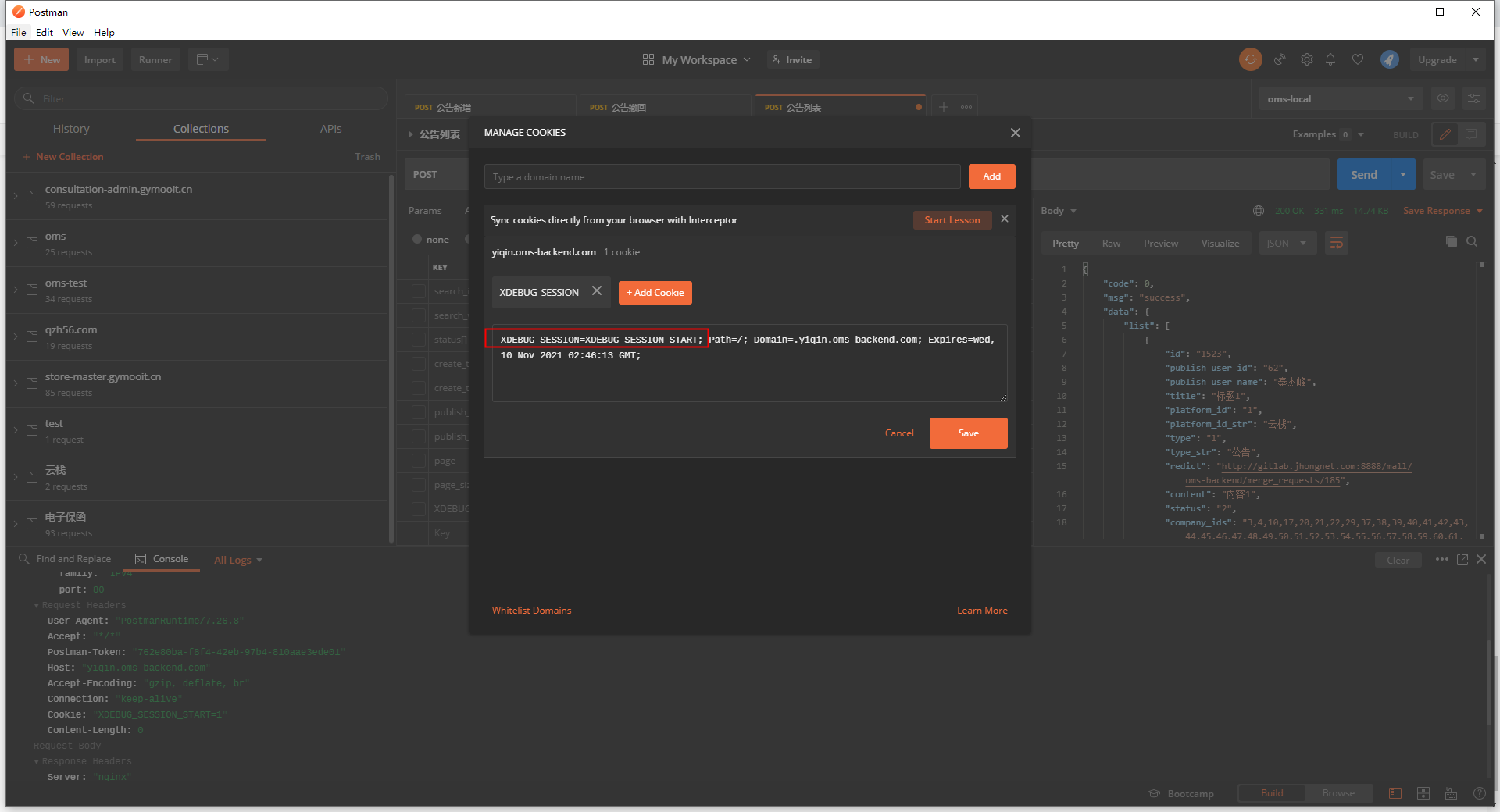Open Postman settings gear icon

1306,59
